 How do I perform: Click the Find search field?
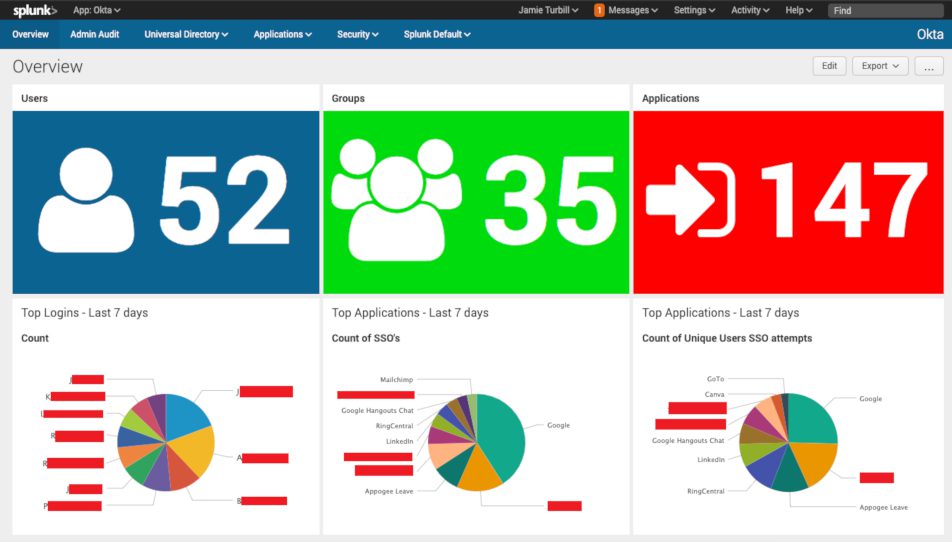[x=886, y=10]
